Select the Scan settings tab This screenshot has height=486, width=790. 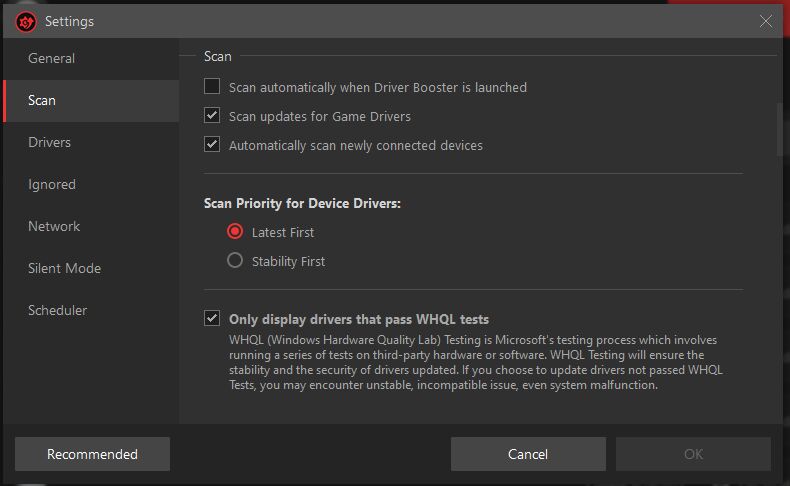click(91, 101)
